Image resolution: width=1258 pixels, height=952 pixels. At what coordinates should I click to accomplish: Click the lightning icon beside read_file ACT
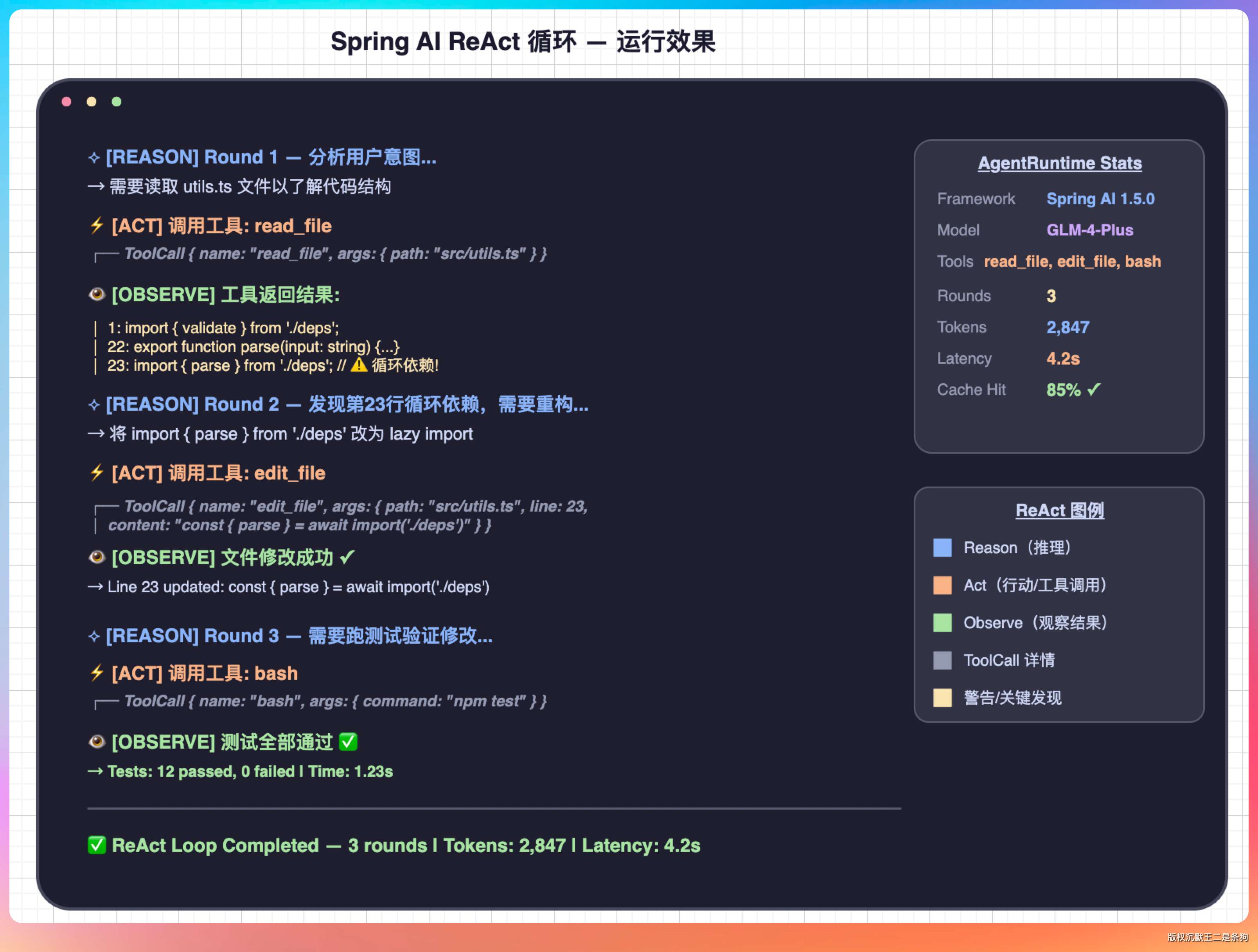(96, 225)
